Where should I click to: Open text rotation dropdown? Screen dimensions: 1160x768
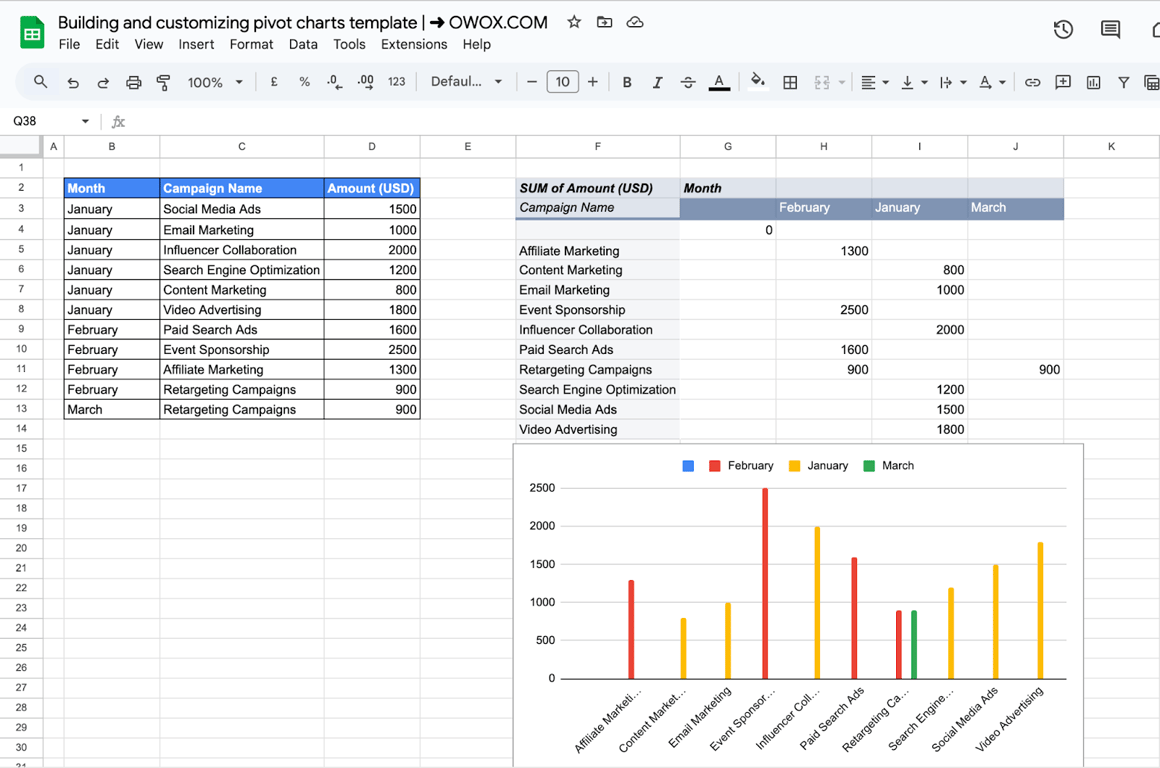coord(992,82)
